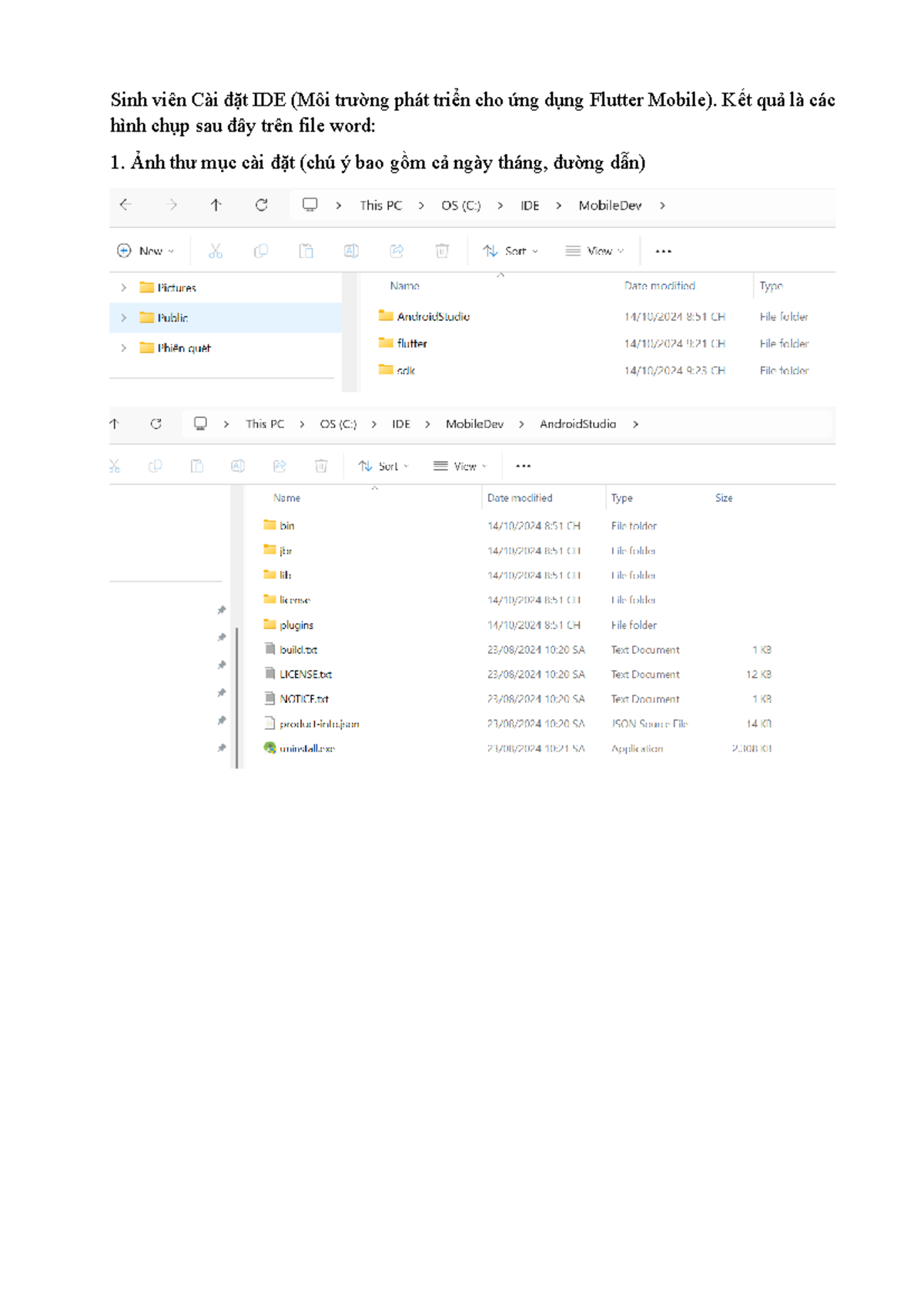Open Sort dropdown in the AndroidStudio window
Image resolution: width=924 pixels, height=1306 pixels.
(x=383, y=466)
